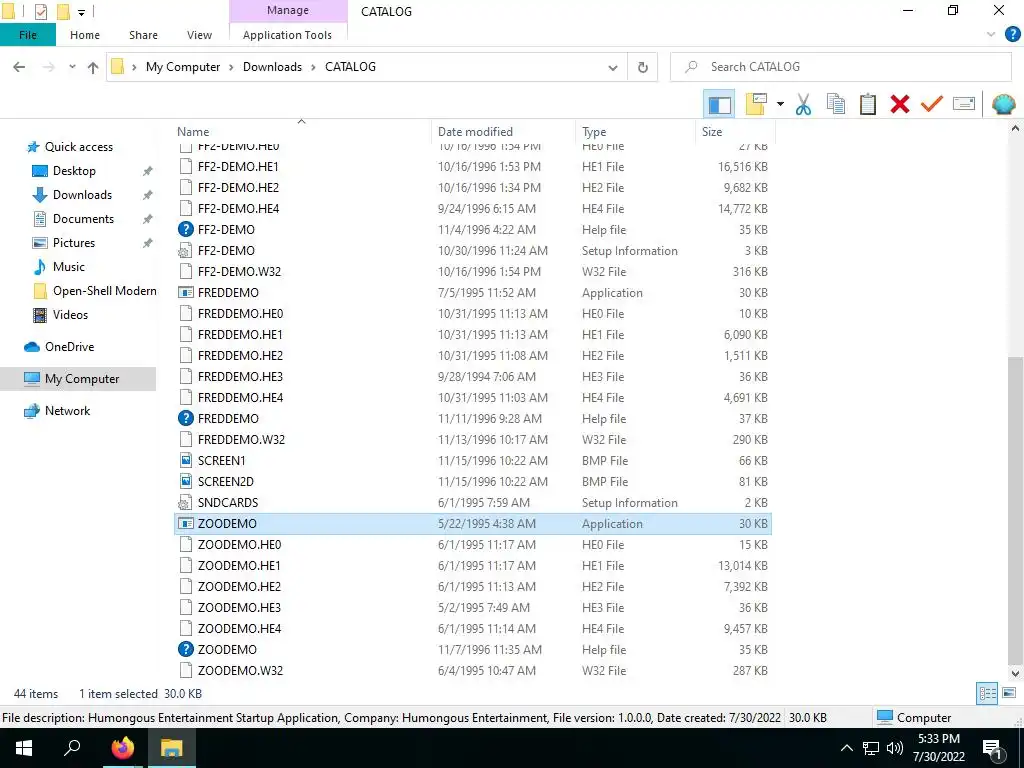
Task: Select the SNDCARDS Setup Information file
Action: [x=473, y=503]
